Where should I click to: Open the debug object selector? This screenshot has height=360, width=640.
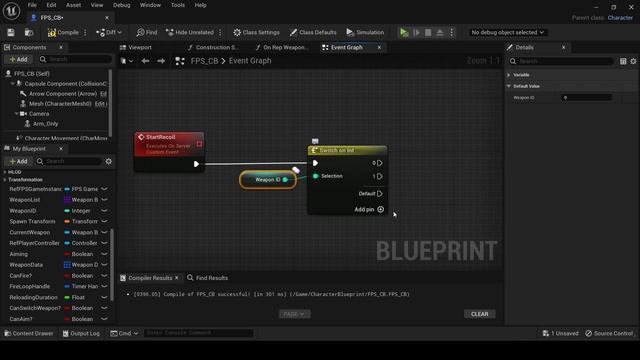(x=507, y=32)
